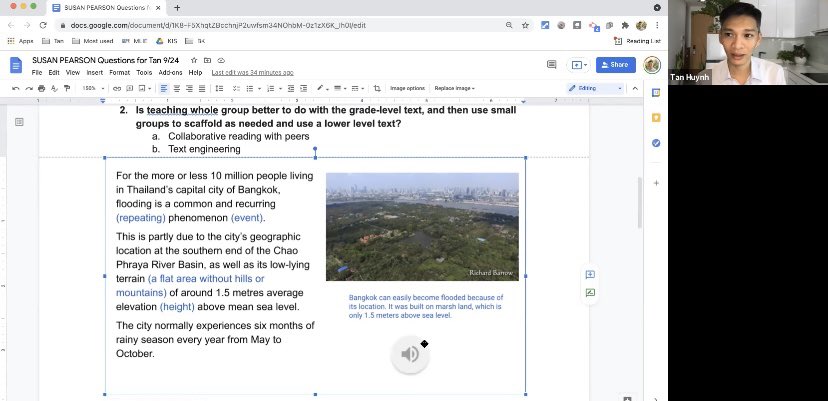Play the audio speaker button

pos(410,354)
